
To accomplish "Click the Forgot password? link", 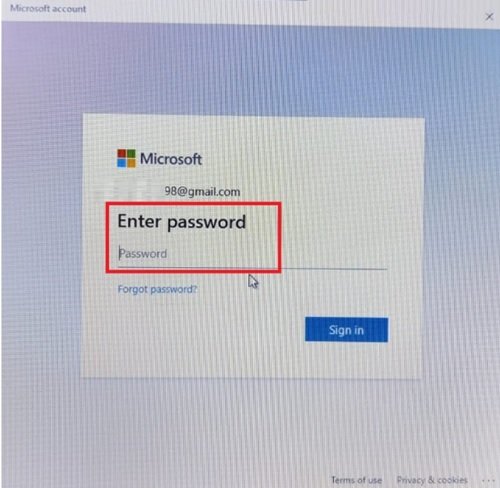I will (157, 289).
